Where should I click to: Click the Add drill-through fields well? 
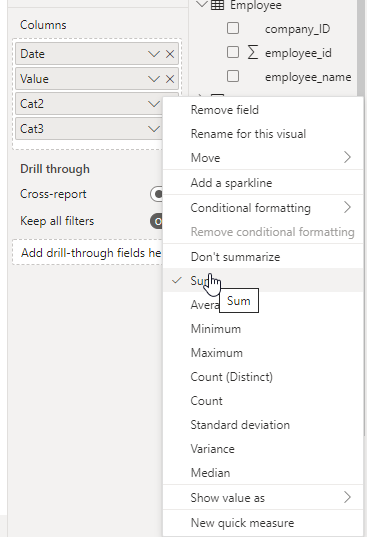pos(88,252)
